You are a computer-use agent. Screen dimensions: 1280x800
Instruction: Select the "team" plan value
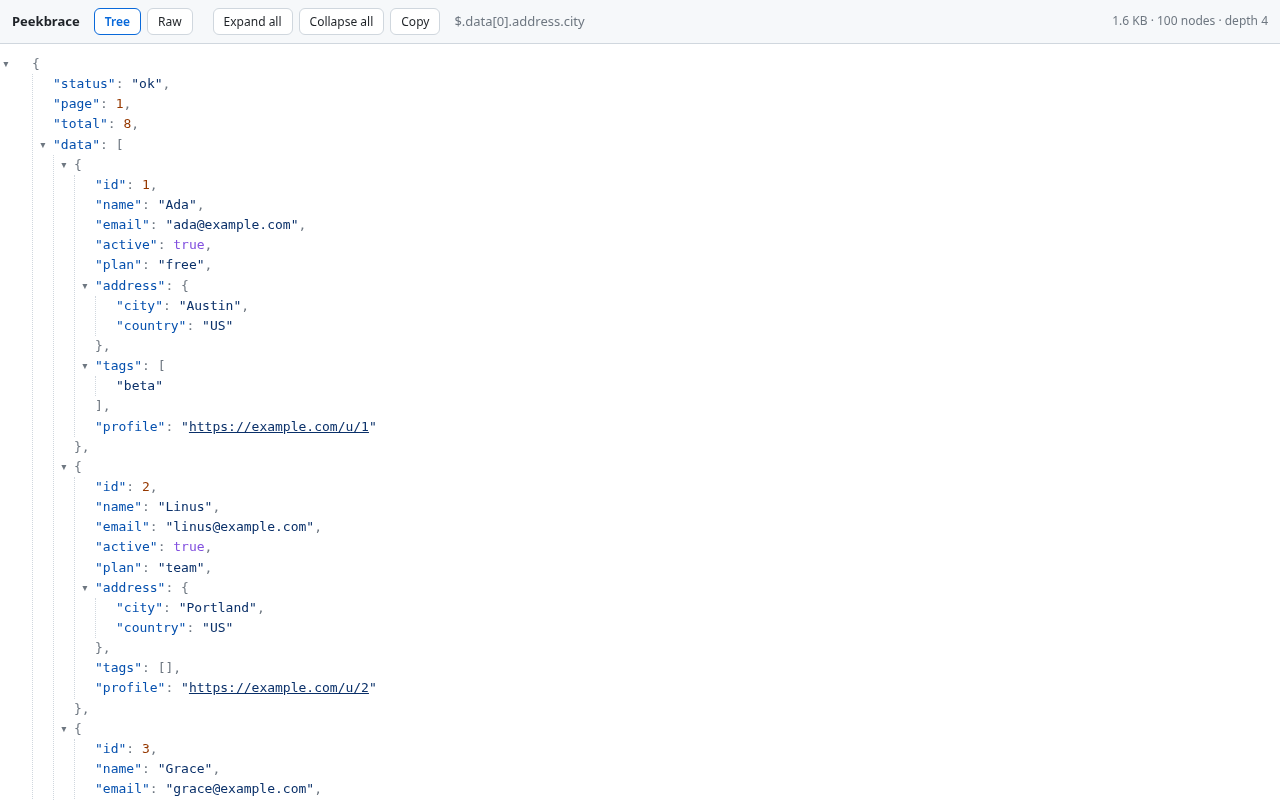tap(181, 567)
